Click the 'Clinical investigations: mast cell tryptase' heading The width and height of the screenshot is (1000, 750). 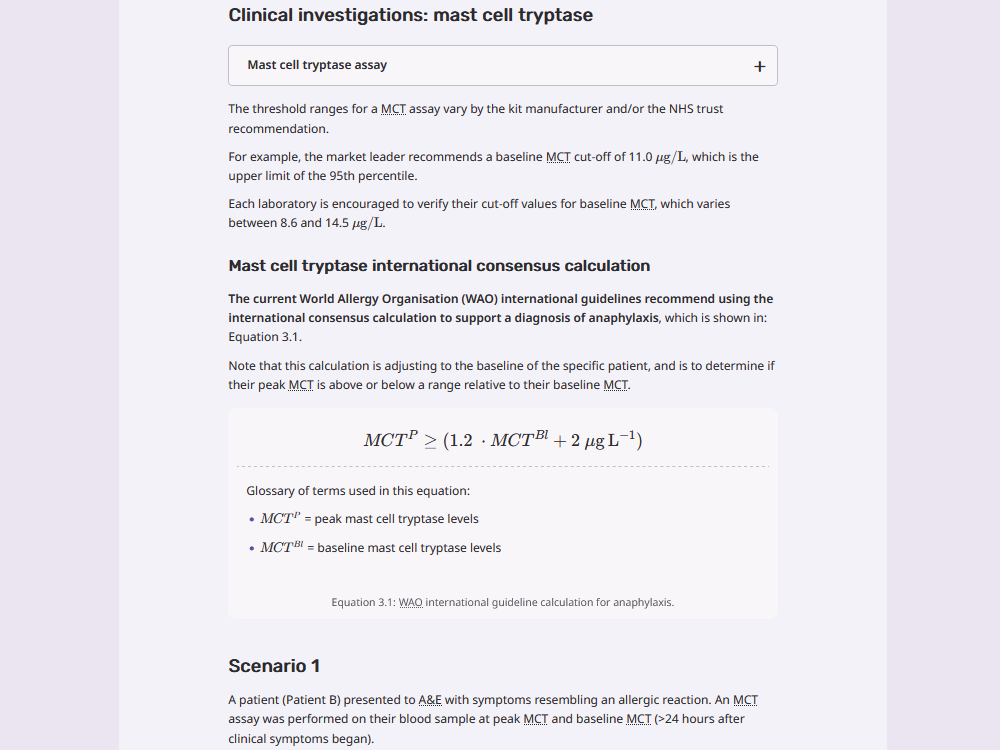[x=411, y=15]
